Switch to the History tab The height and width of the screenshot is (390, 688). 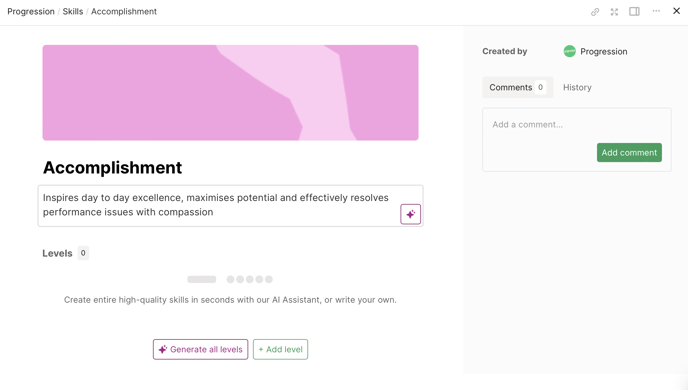[577, 87]
